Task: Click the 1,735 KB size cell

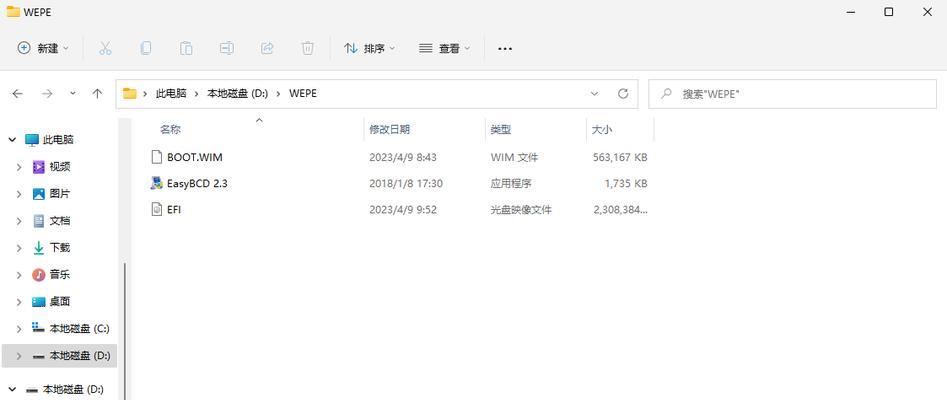Action: click(x=626, y=183)
